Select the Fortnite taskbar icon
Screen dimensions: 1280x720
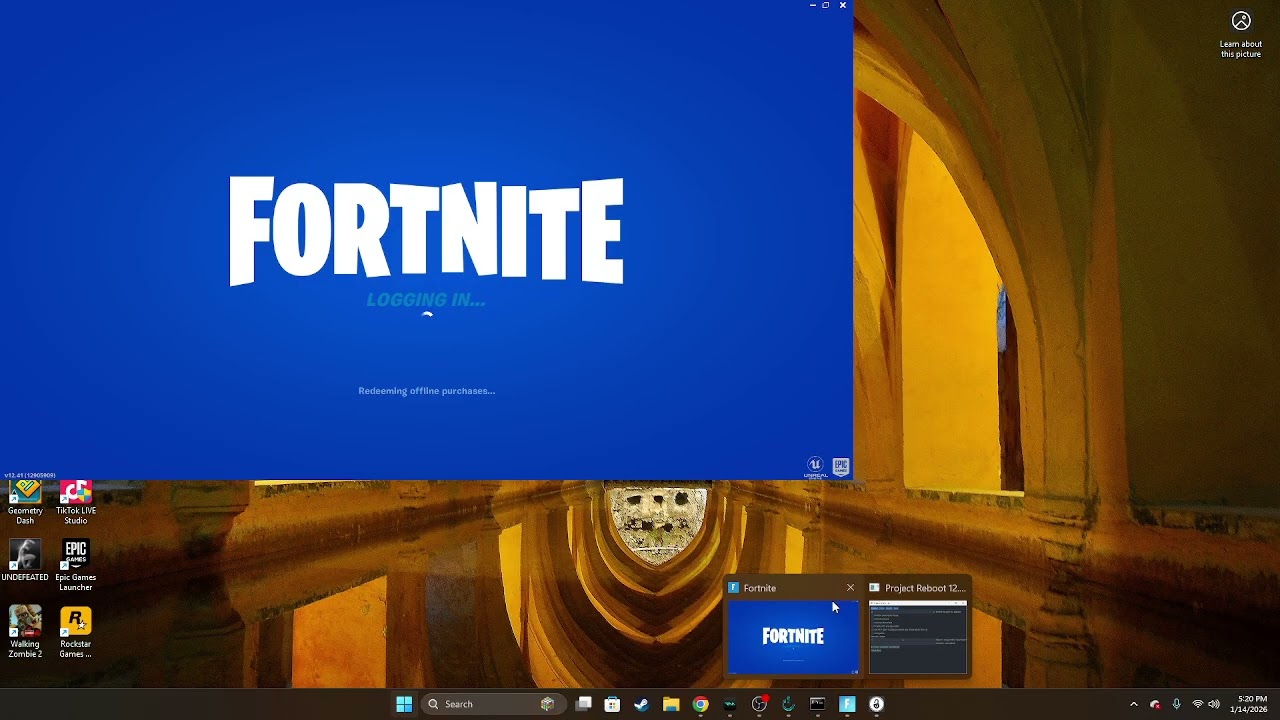847,704
